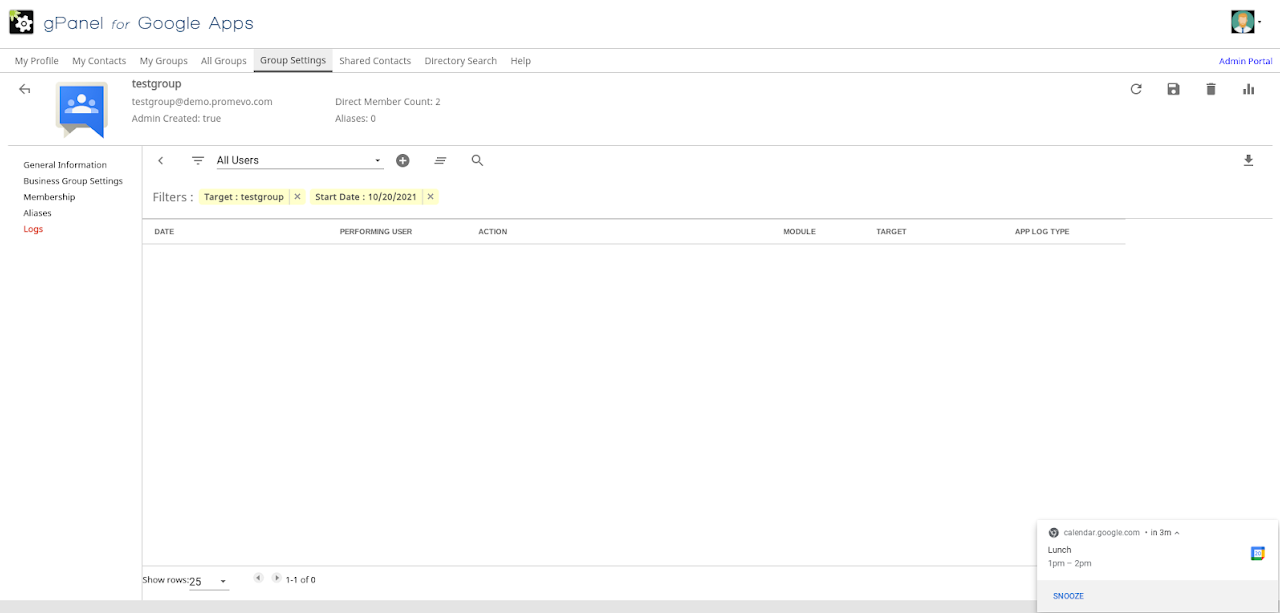Remove the Target : testgroup filter
This screenshot has height=613, width=1280.
297,197
